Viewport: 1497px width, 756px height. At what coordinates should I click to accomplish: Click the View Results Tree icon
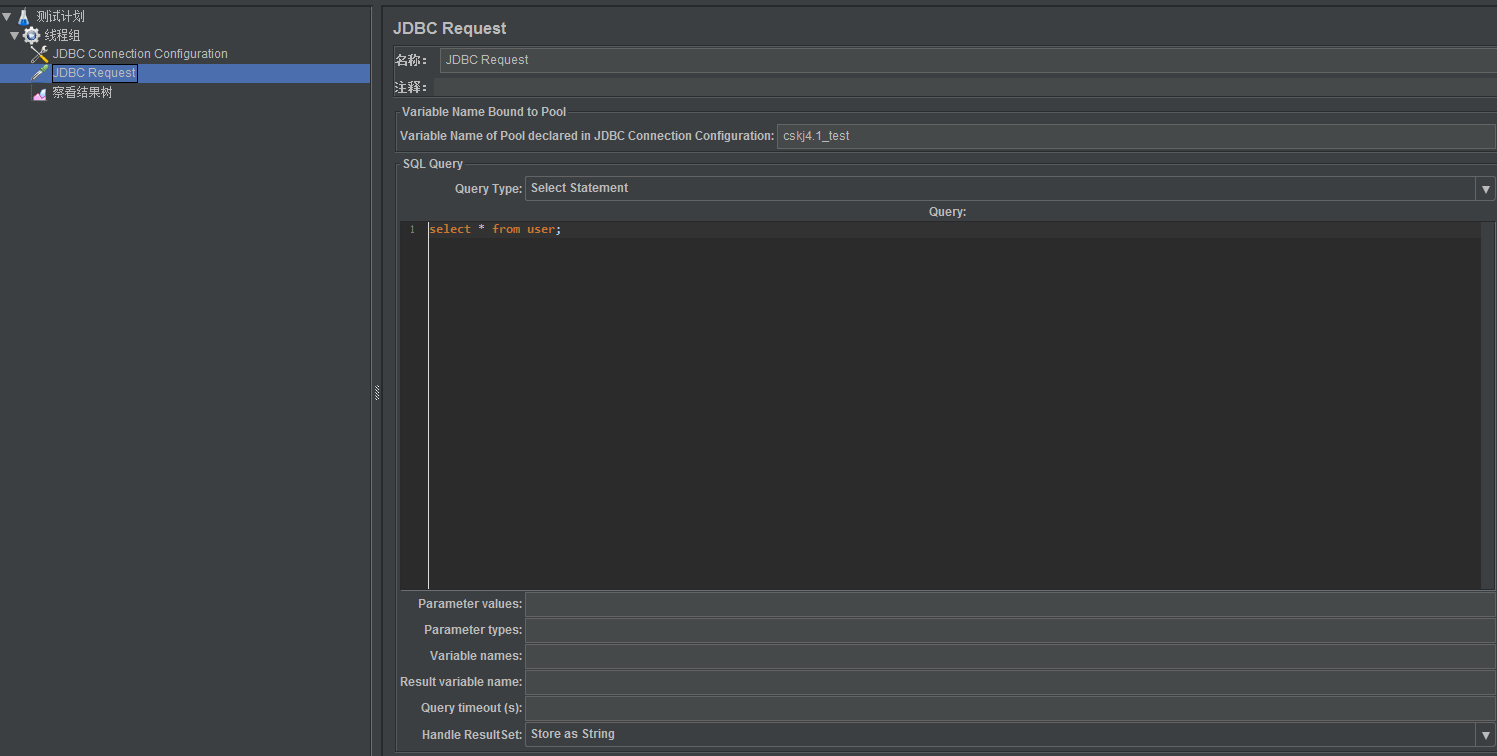click(x=40, y=93)
